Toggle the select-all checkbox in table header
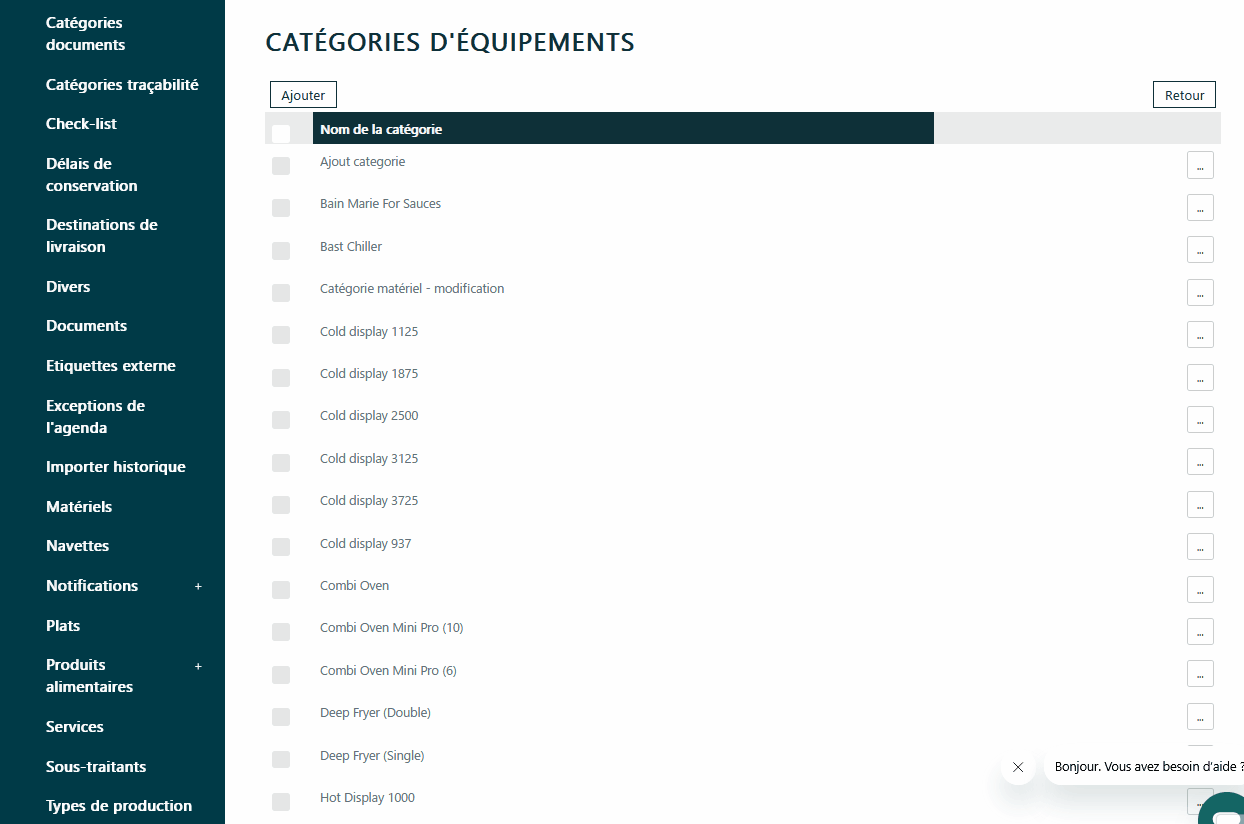The width and height of the screenshot is (1244, 824). pyautogui.click(x=281, y=133)
